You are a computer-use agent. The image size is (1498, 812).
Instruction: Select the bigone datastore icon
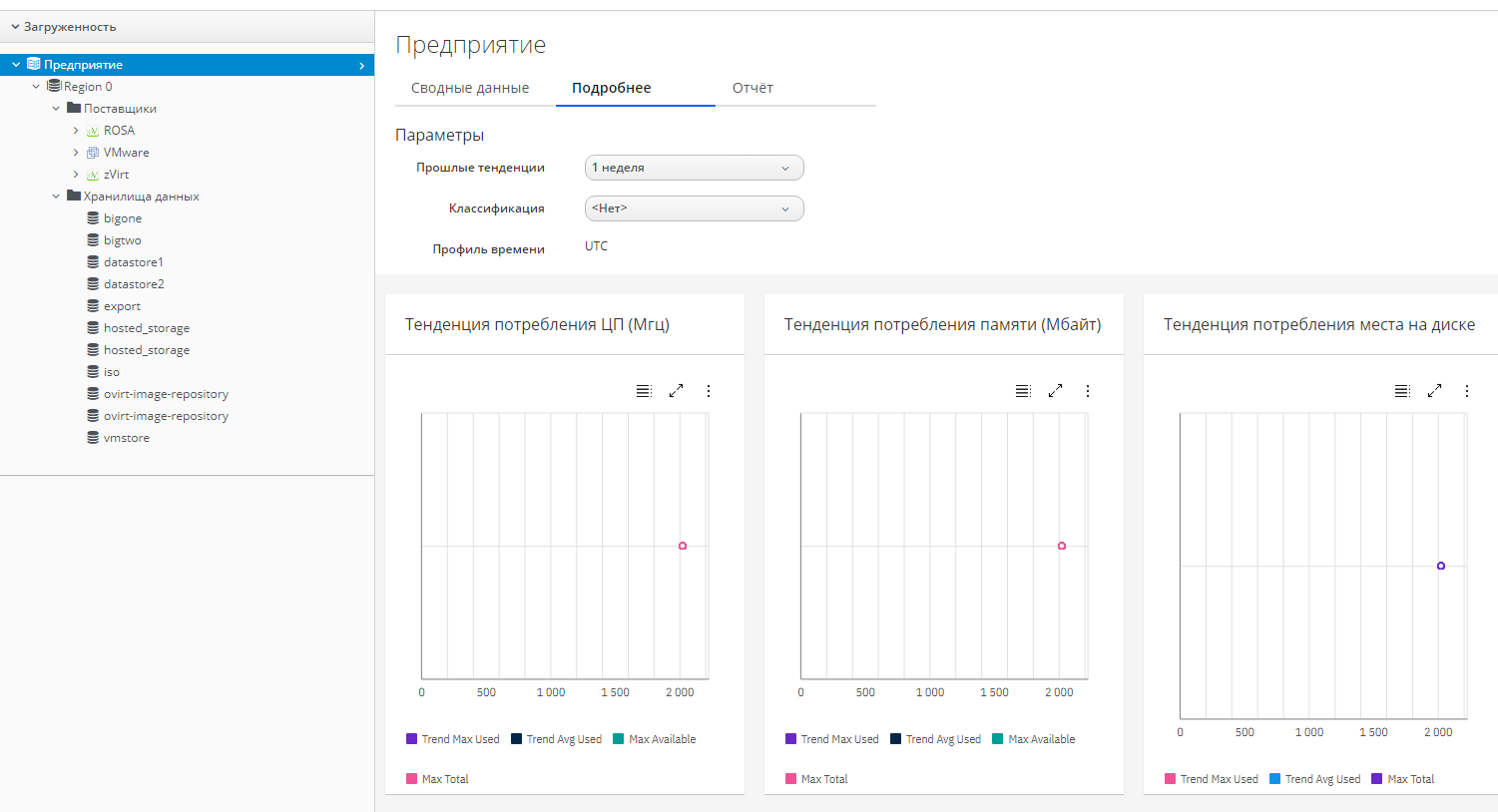tap(93, 218)
